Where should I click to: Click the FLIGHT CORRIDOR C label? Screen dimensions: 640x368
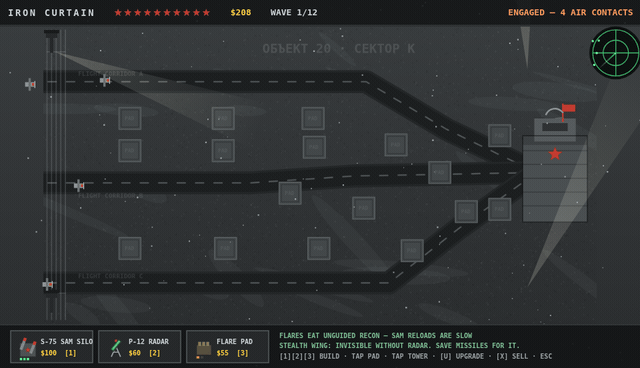(x=110, y=276)
